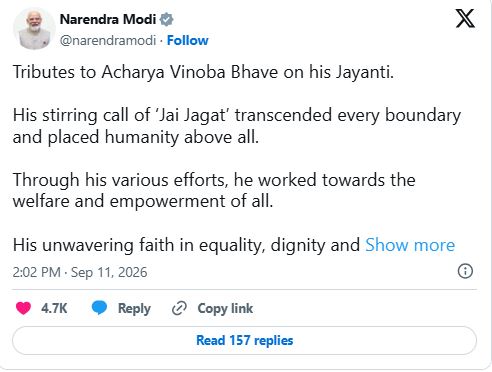
Task: Click the 4.7K likes count
Action: pos(54,308)
